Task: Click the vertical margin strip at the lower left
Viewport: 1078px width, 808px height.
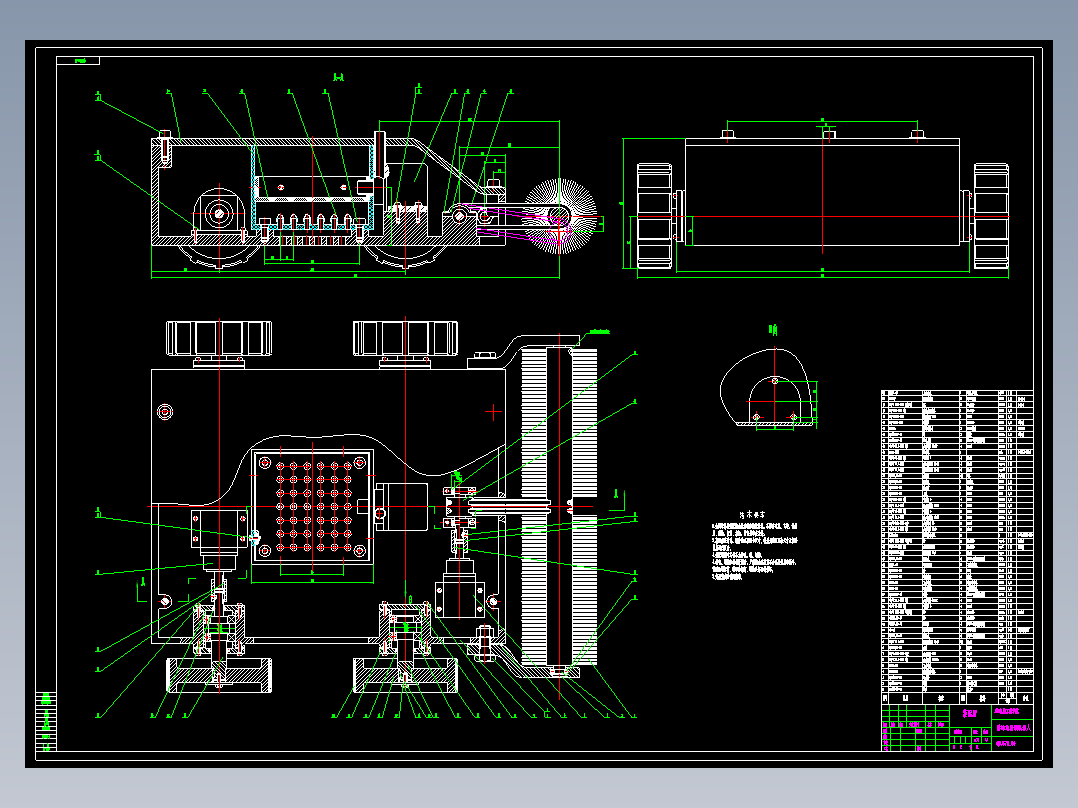Action: coord(46,721)
